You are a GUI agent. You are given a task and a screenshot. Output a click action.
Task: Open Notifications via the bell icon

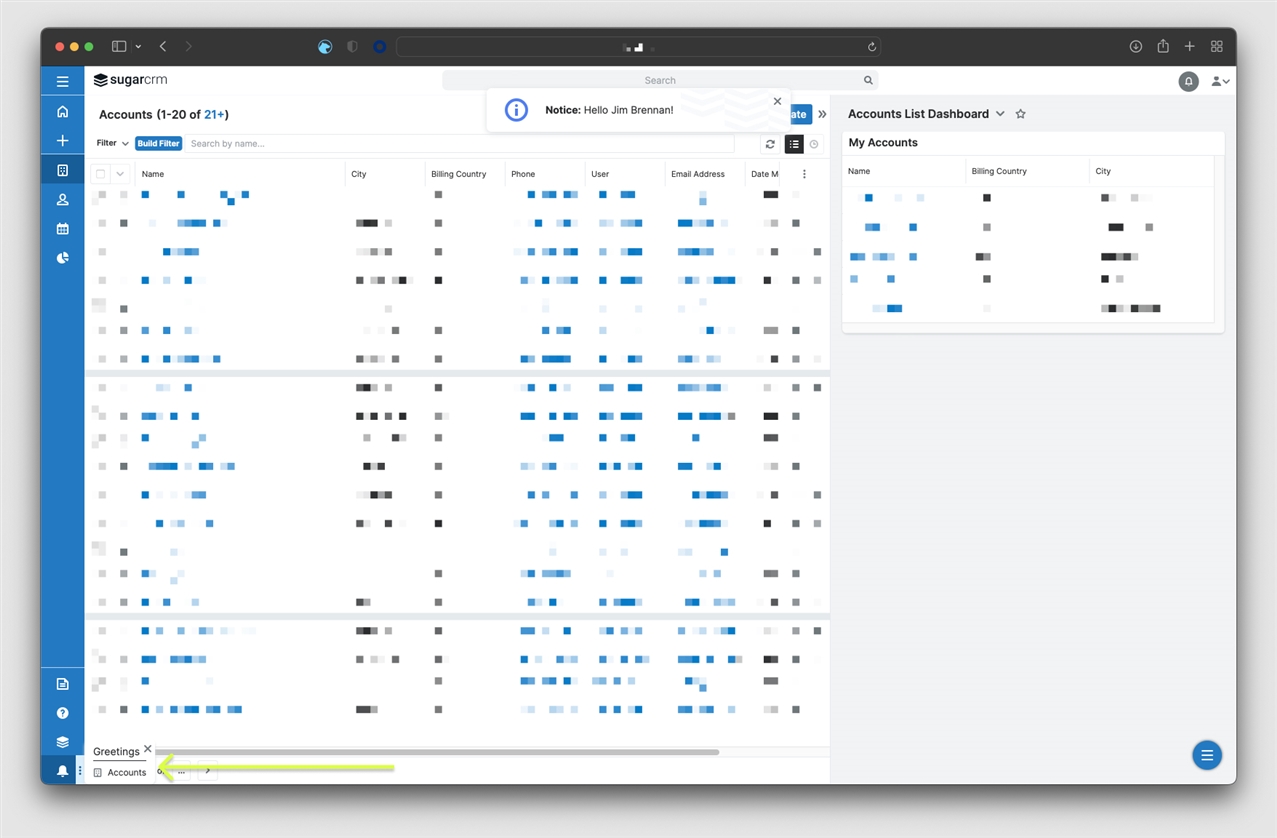coord(62,770)
